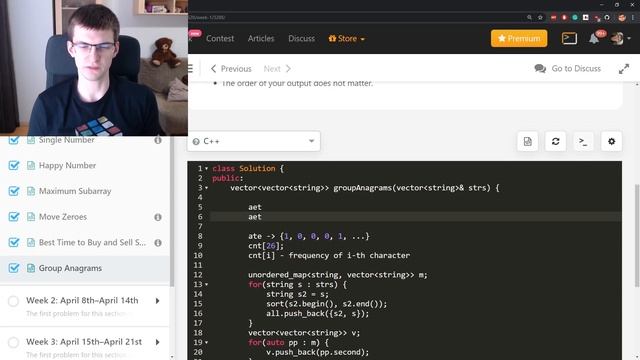Image resolution: width=640 pixels, height=360 pixels.
Task: Place cursor on line 6 after 'aet'
Action: 262,217
